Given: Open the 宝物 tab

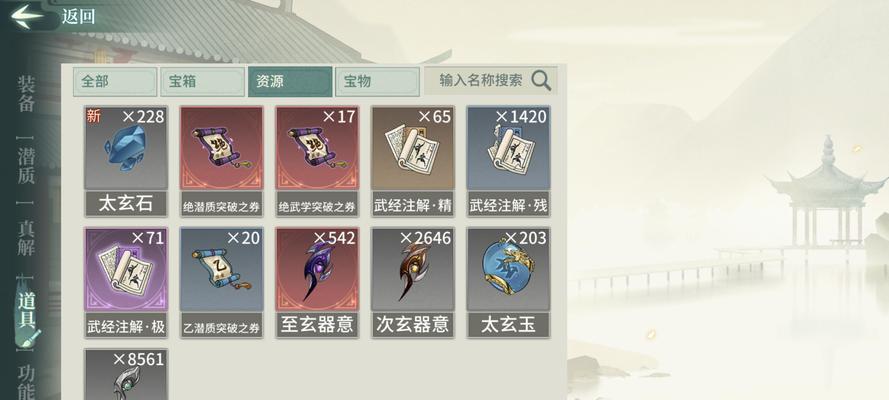Looking at the screenshot, I should [x=378, y=82].
